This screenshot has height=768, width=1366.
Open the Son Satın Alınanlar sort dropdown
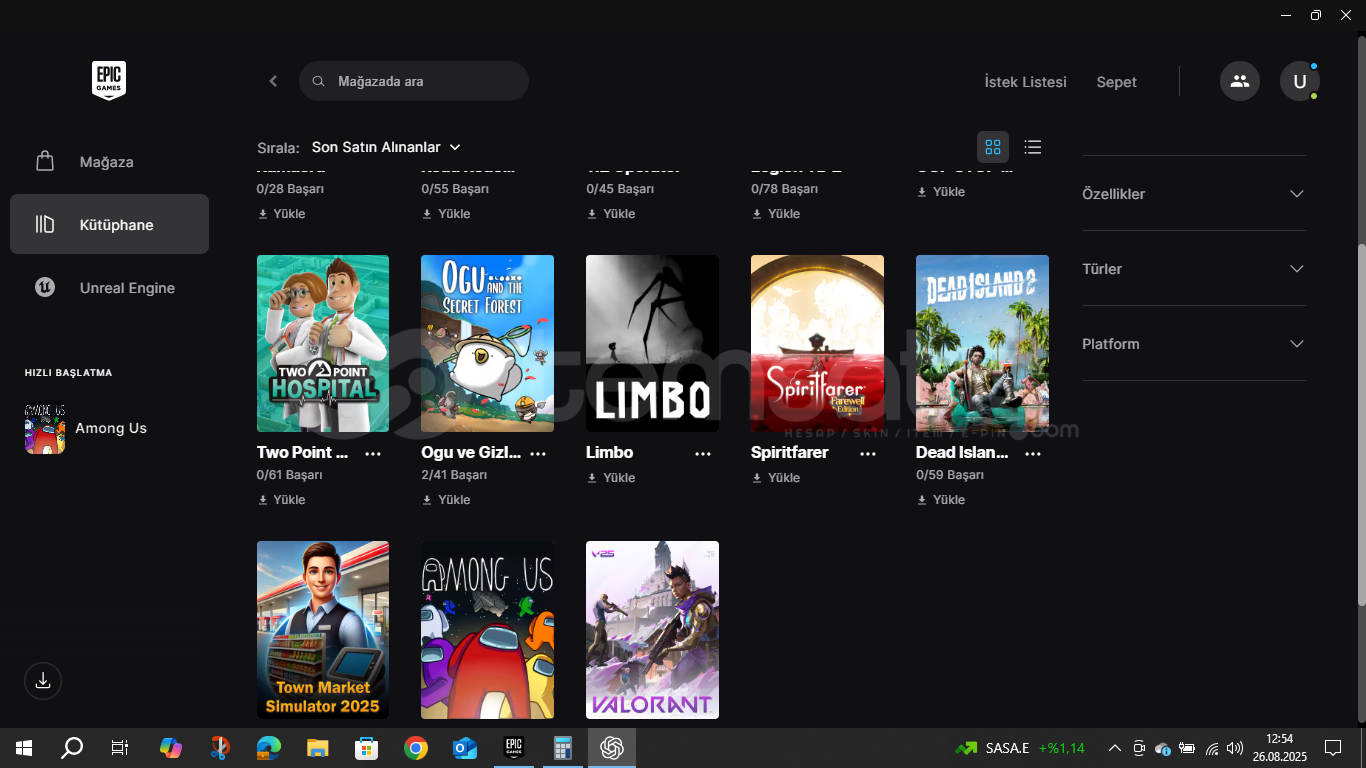[386, 147]
